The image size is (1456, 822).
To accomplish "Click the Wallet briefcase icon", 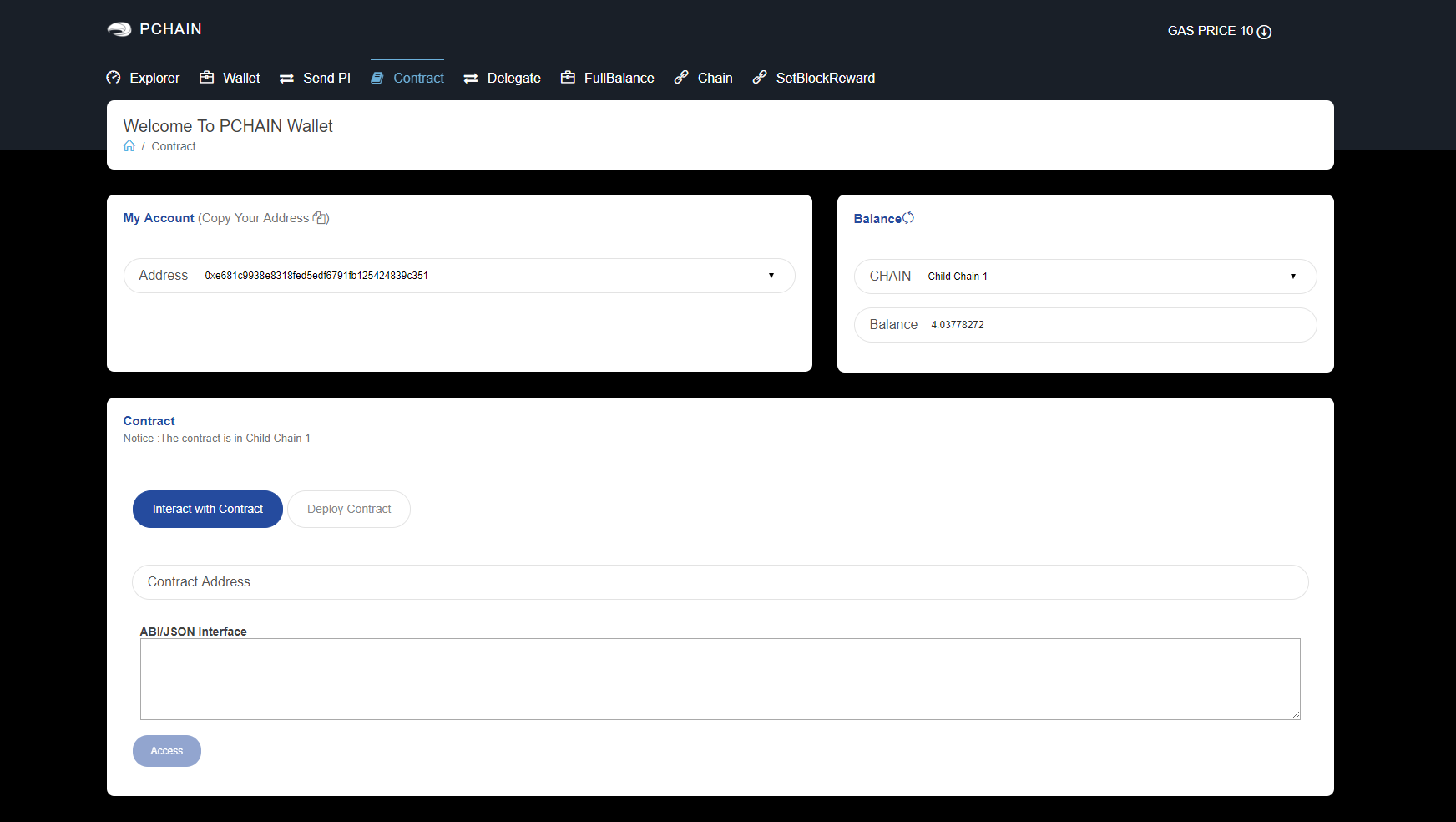I will click(x=206, y=78).
